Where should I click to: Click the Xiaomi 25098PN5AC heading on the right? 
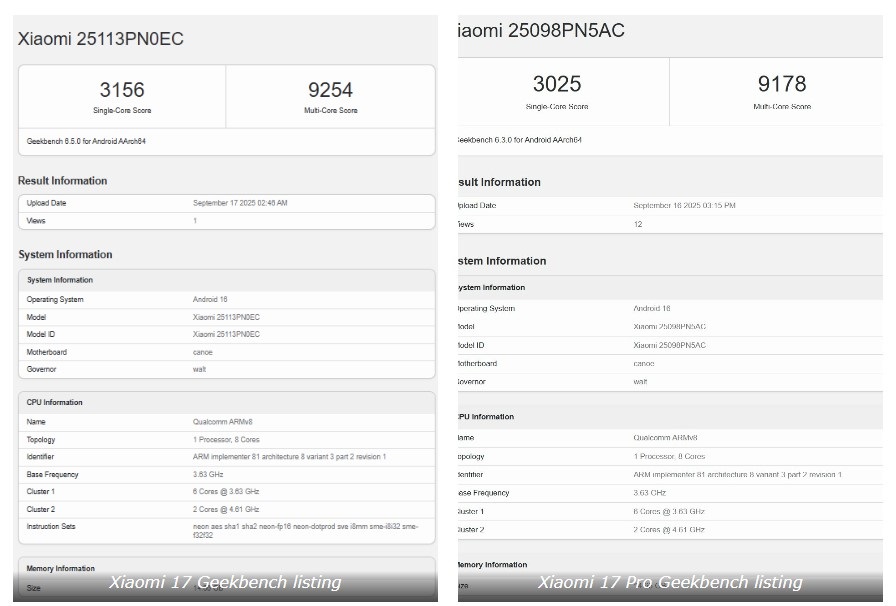click(x=543, y=31)
